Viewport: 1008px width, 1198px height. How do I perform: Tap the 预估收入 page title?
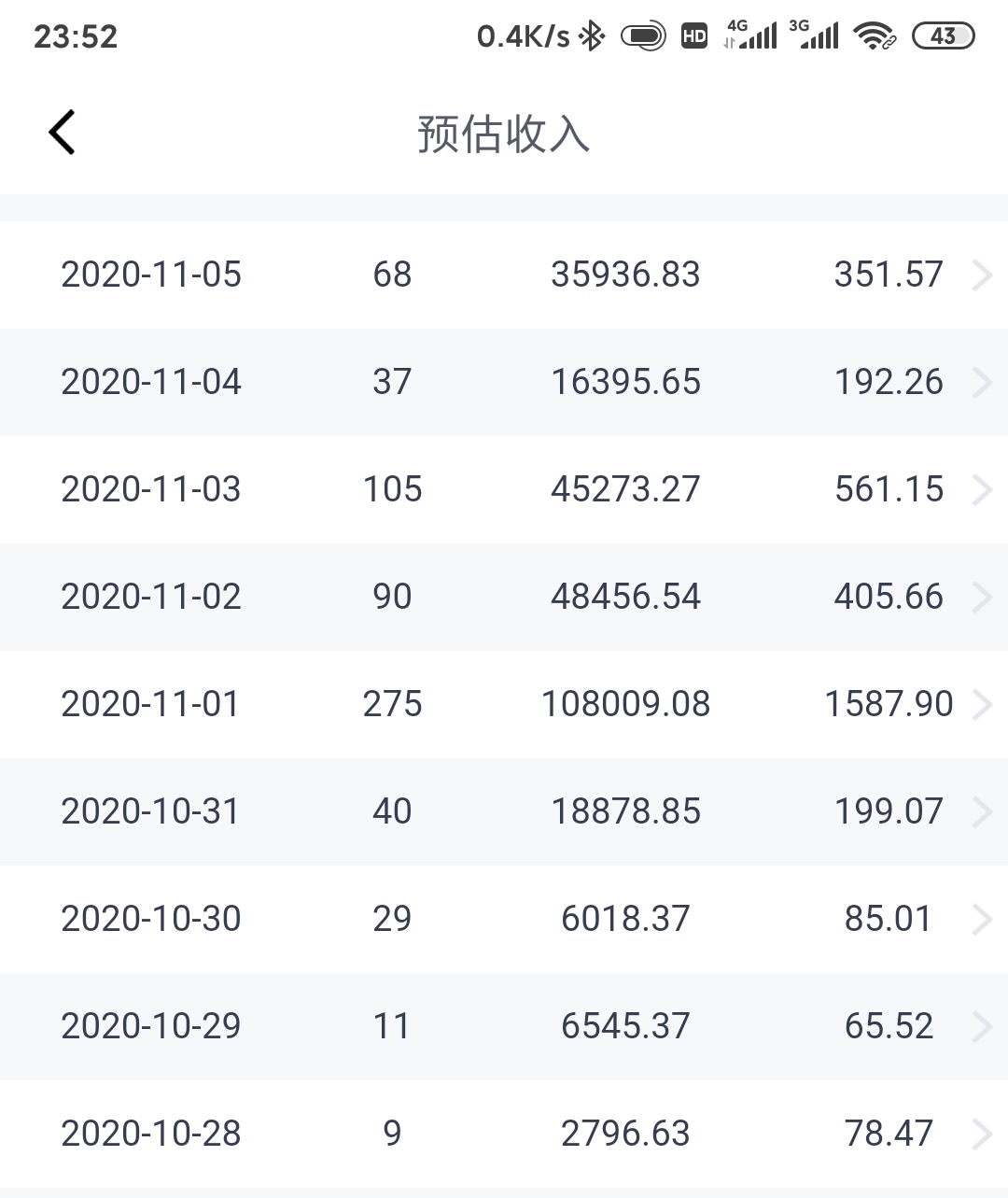[x=503, y=134]
